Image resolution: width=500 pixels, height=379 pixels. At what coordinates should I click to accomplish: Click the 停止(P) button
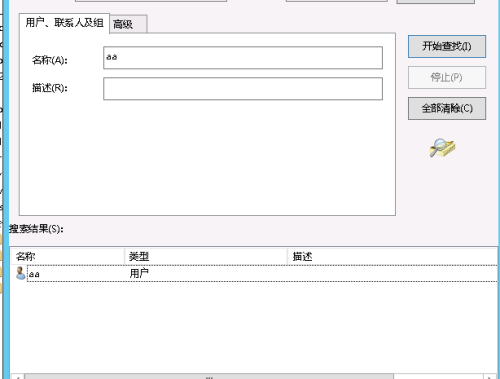447,77
